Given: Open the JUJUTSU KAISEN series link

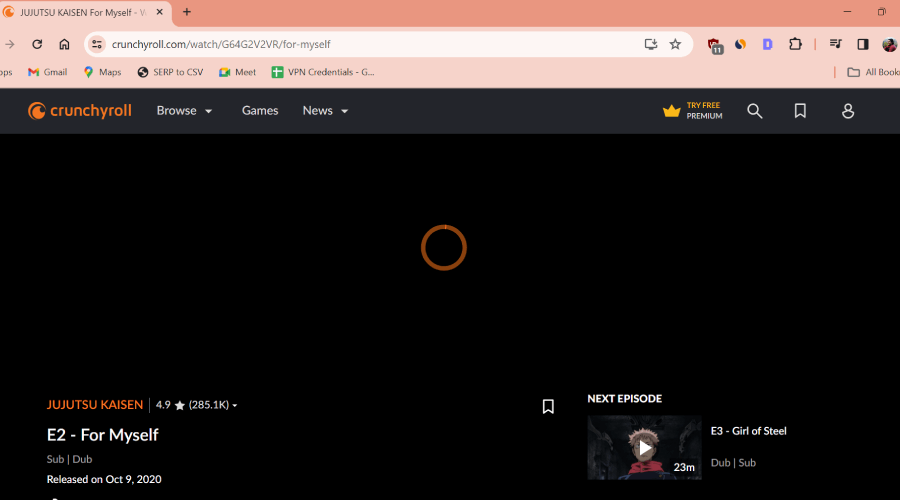Looking at the screenshot, I should pos(95,405).
